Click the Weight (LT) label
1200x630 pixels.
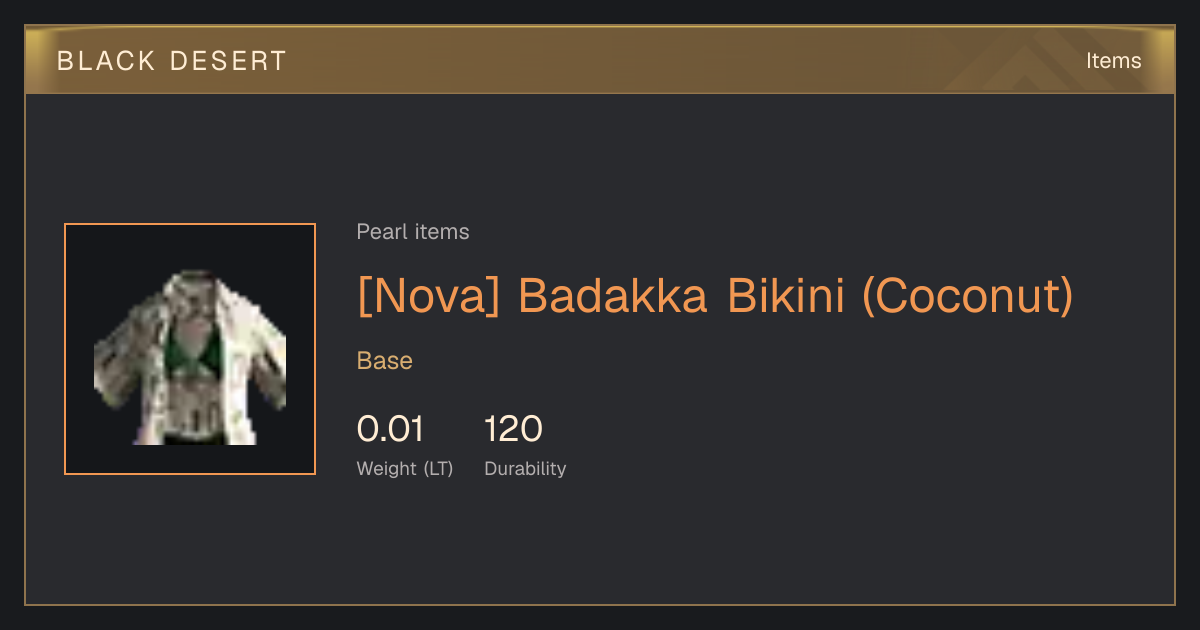[x=405, y=469]
